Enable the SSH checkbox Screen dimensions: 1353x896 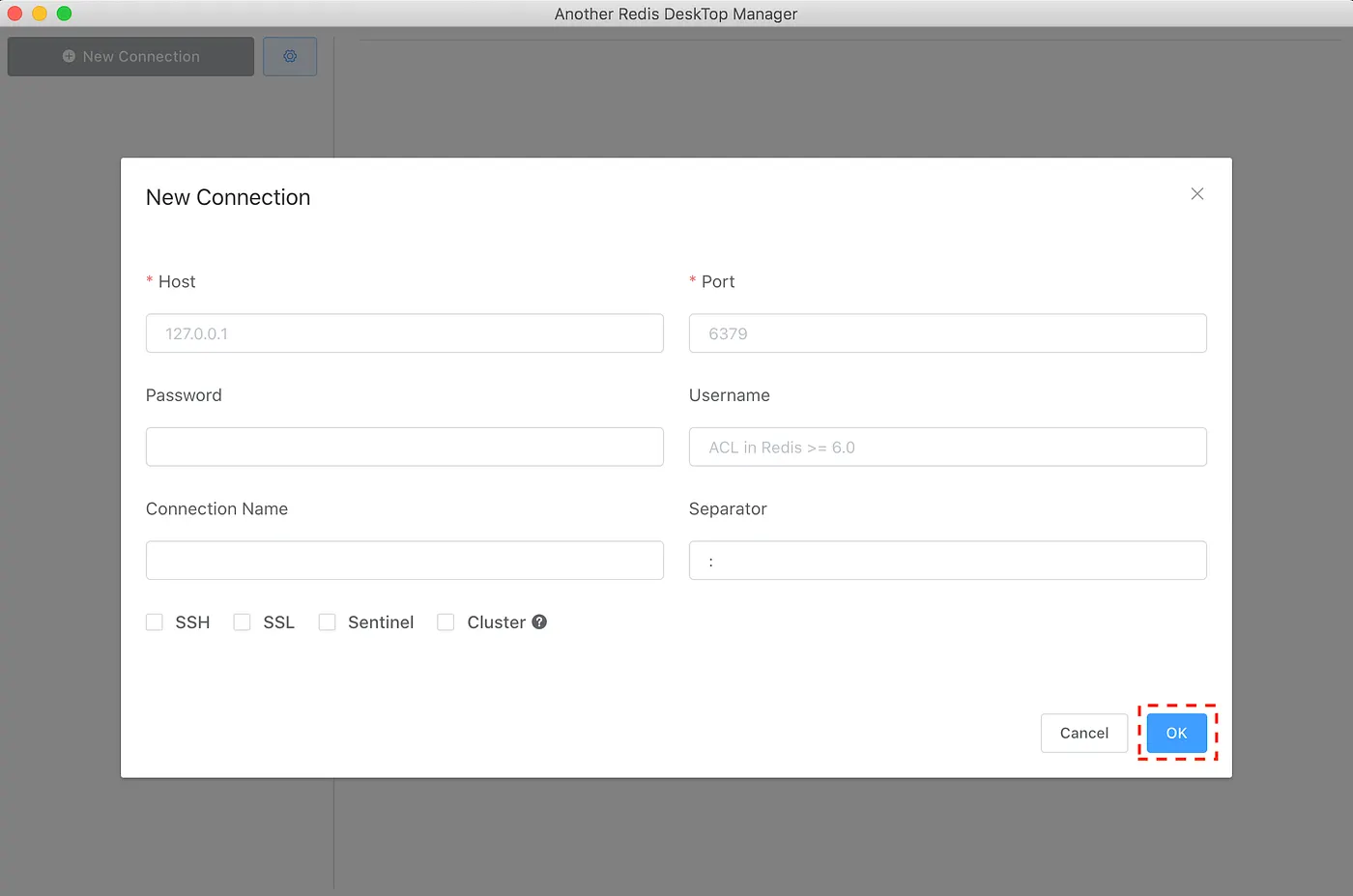click(155, 621)
